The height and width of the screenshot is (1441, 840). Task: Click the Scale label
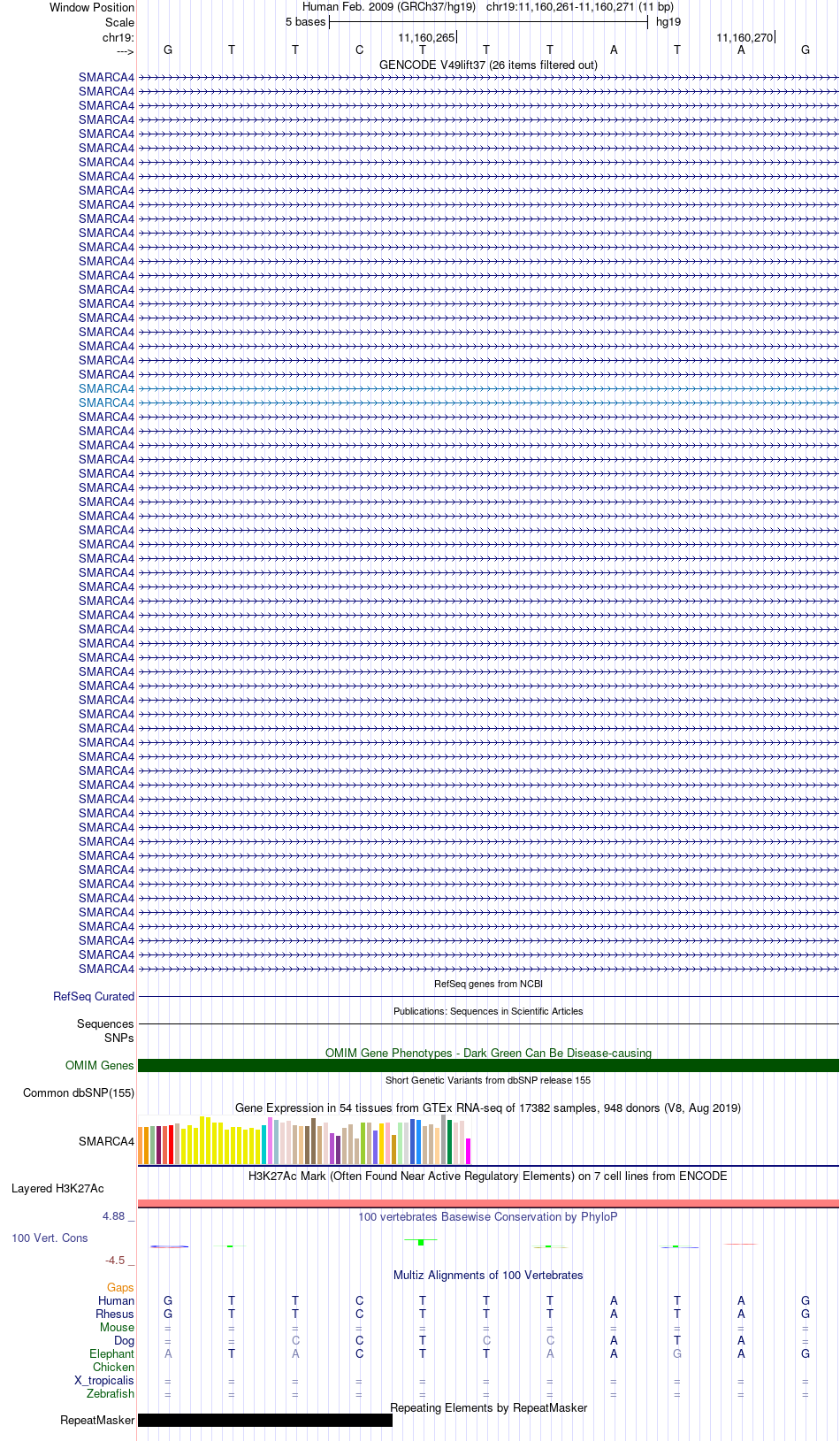(119, 22)
